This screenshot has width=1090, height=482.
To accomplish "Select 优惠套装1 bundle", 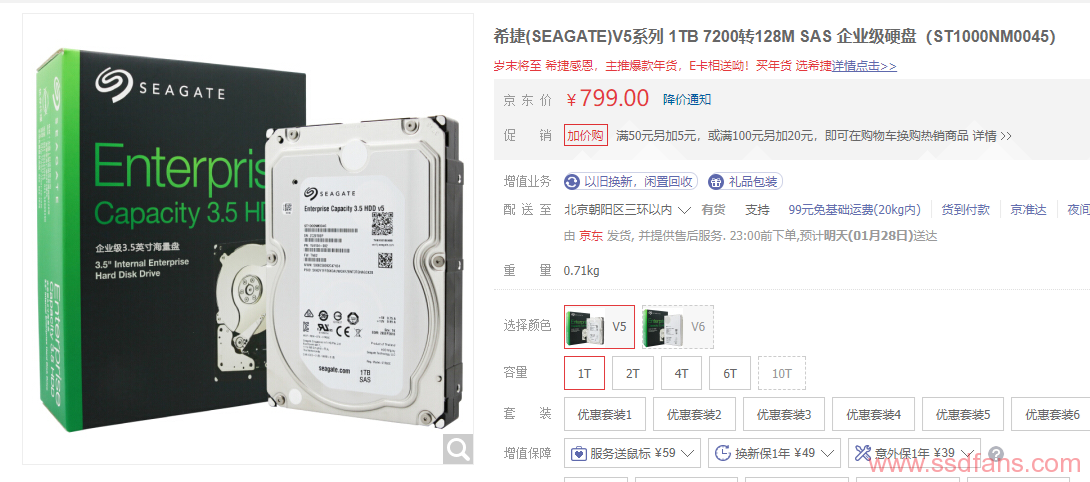I will (605, 415).
